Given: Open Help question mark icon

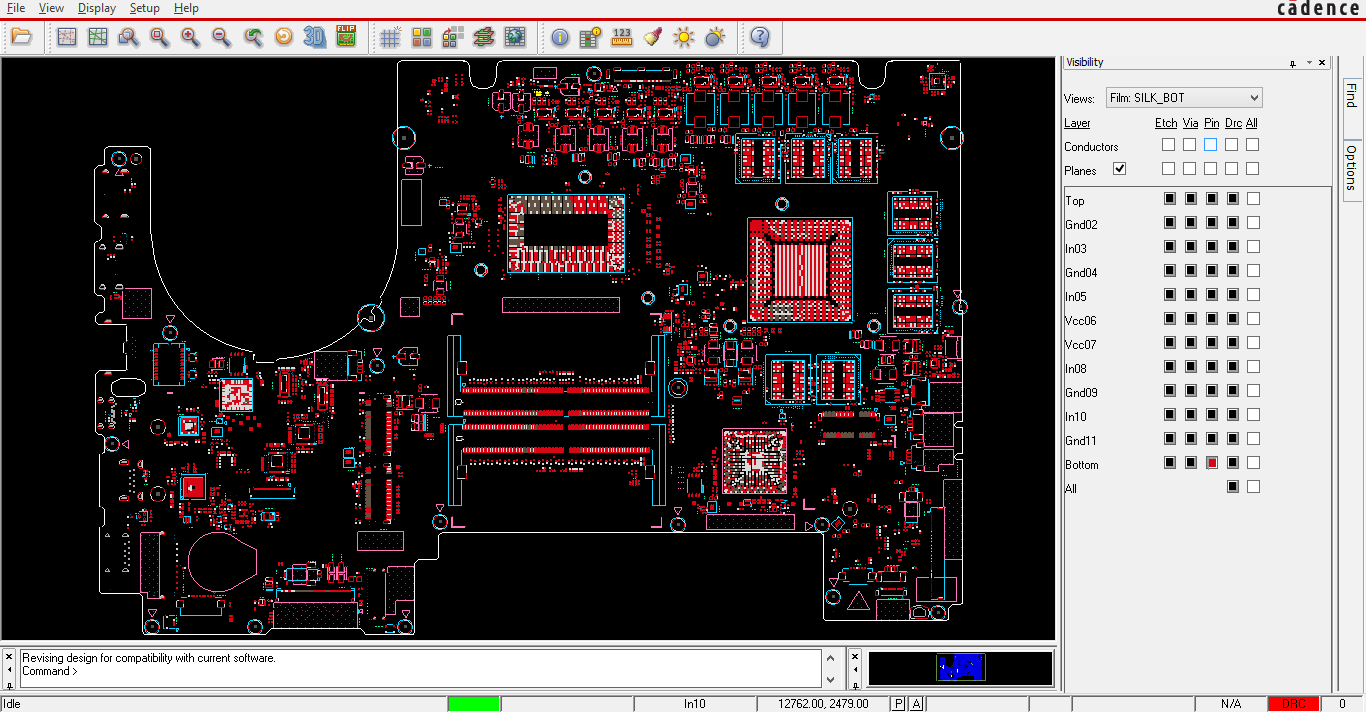Looking at the screenshot, I should [760, 38].
